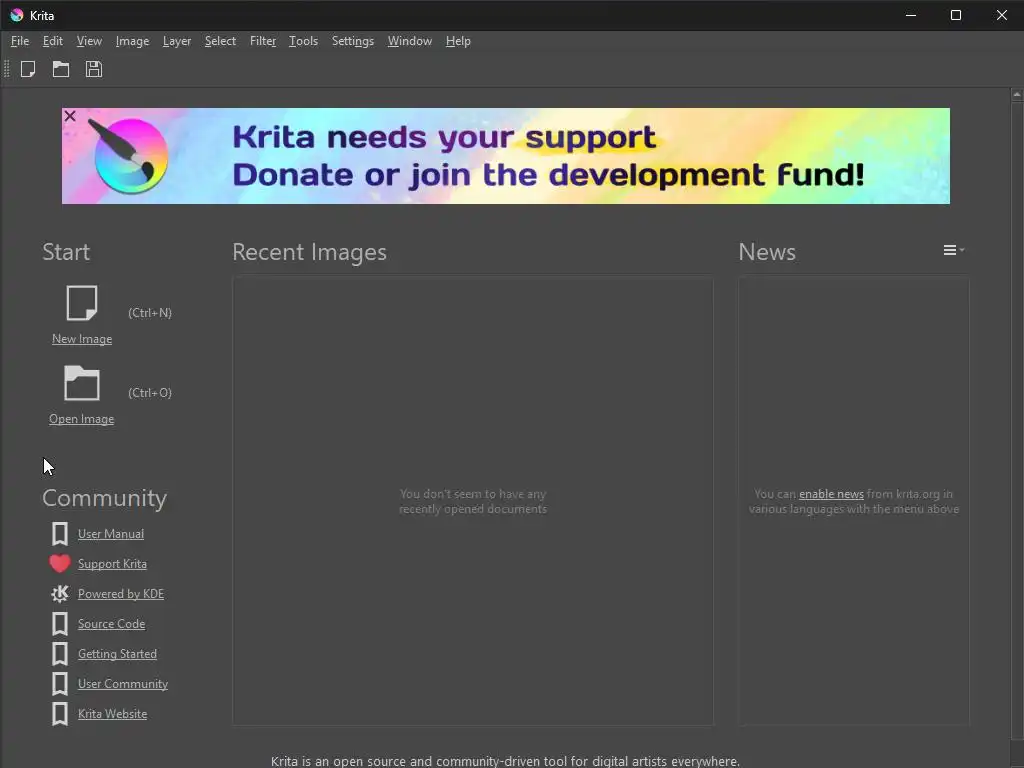The height and width of the screenshot is (768, 1024).
Task: Open the User Community link
Action: (123, 684)
